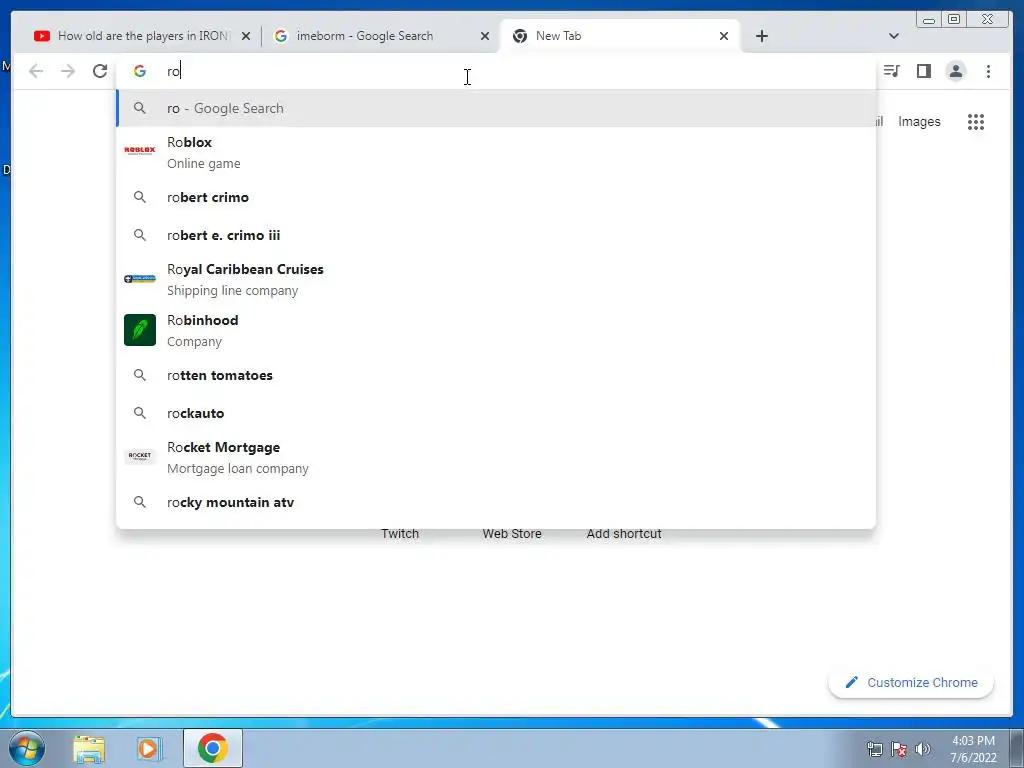Click the Robinhood feather logo icon

140,330
